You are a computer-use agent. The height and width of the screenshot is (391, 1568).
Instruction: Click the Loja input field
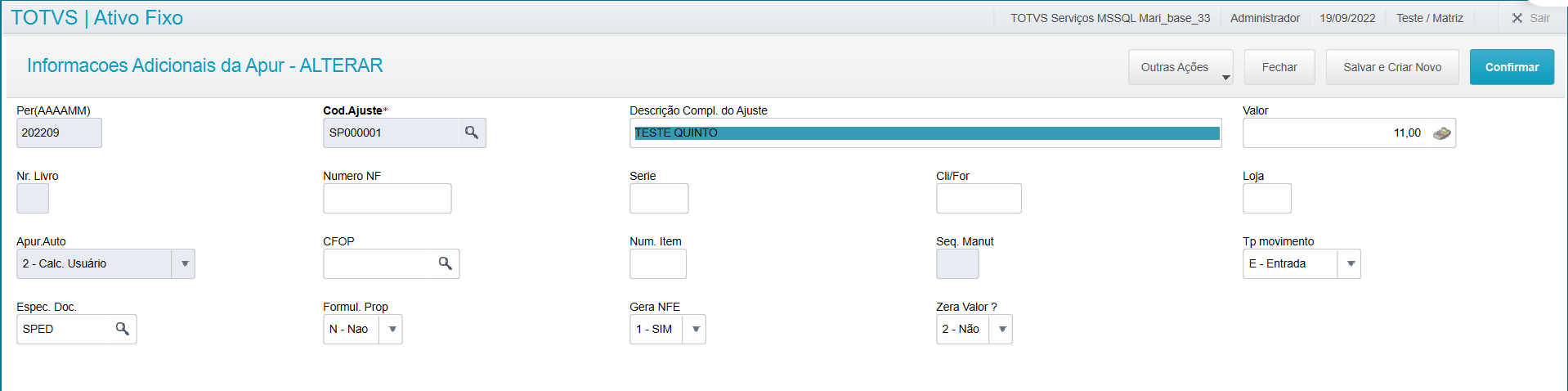[1267, 198]
